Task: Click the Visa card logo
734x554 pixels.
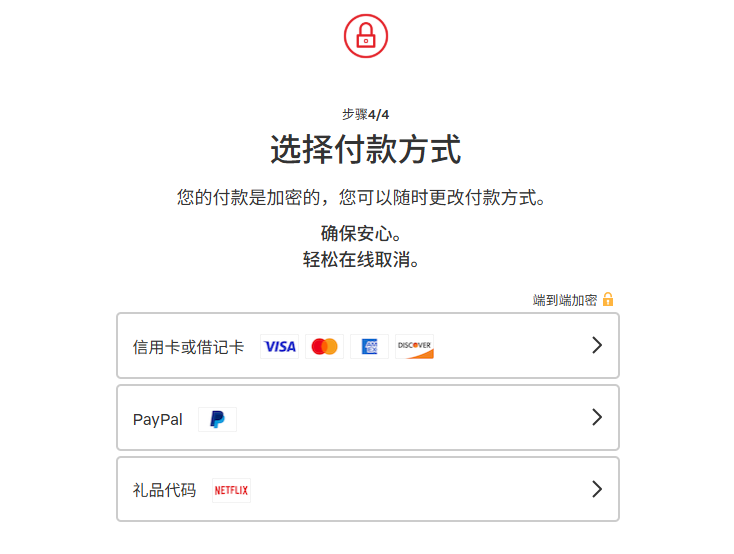Action: 279,347
